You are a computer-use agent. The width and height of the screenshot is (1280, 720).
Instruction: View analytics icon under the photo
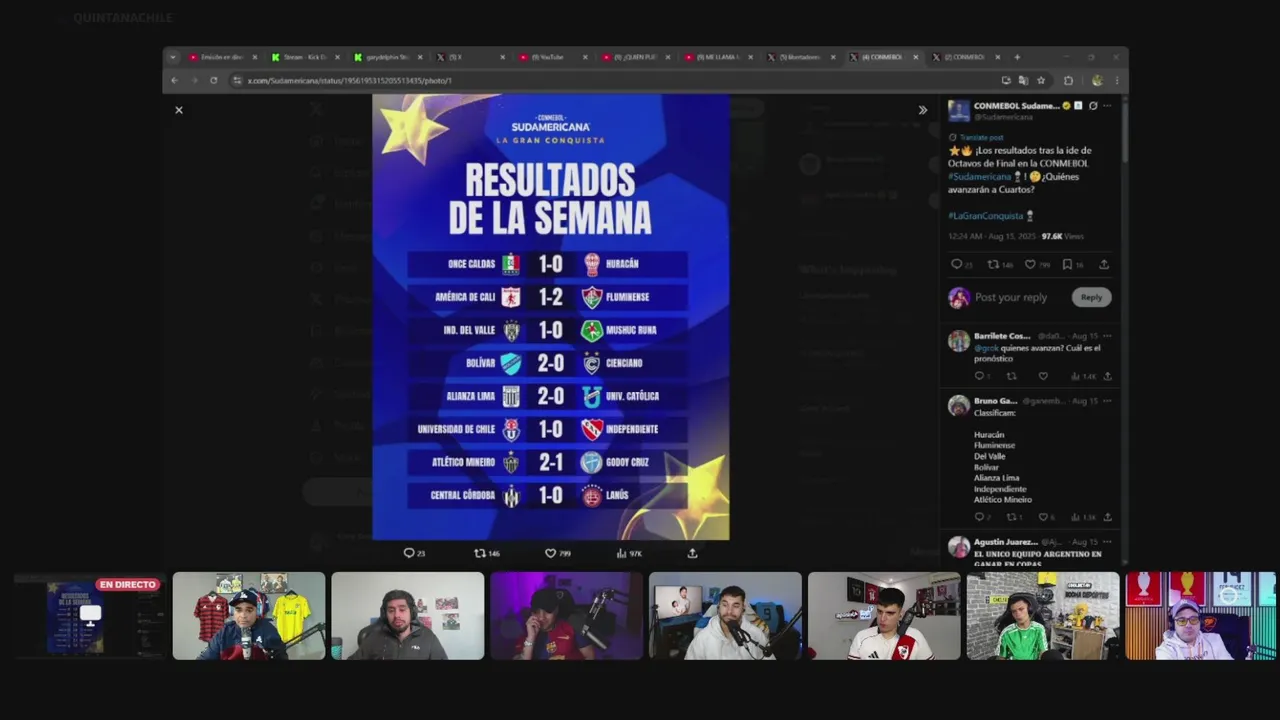tap(621, 553)
